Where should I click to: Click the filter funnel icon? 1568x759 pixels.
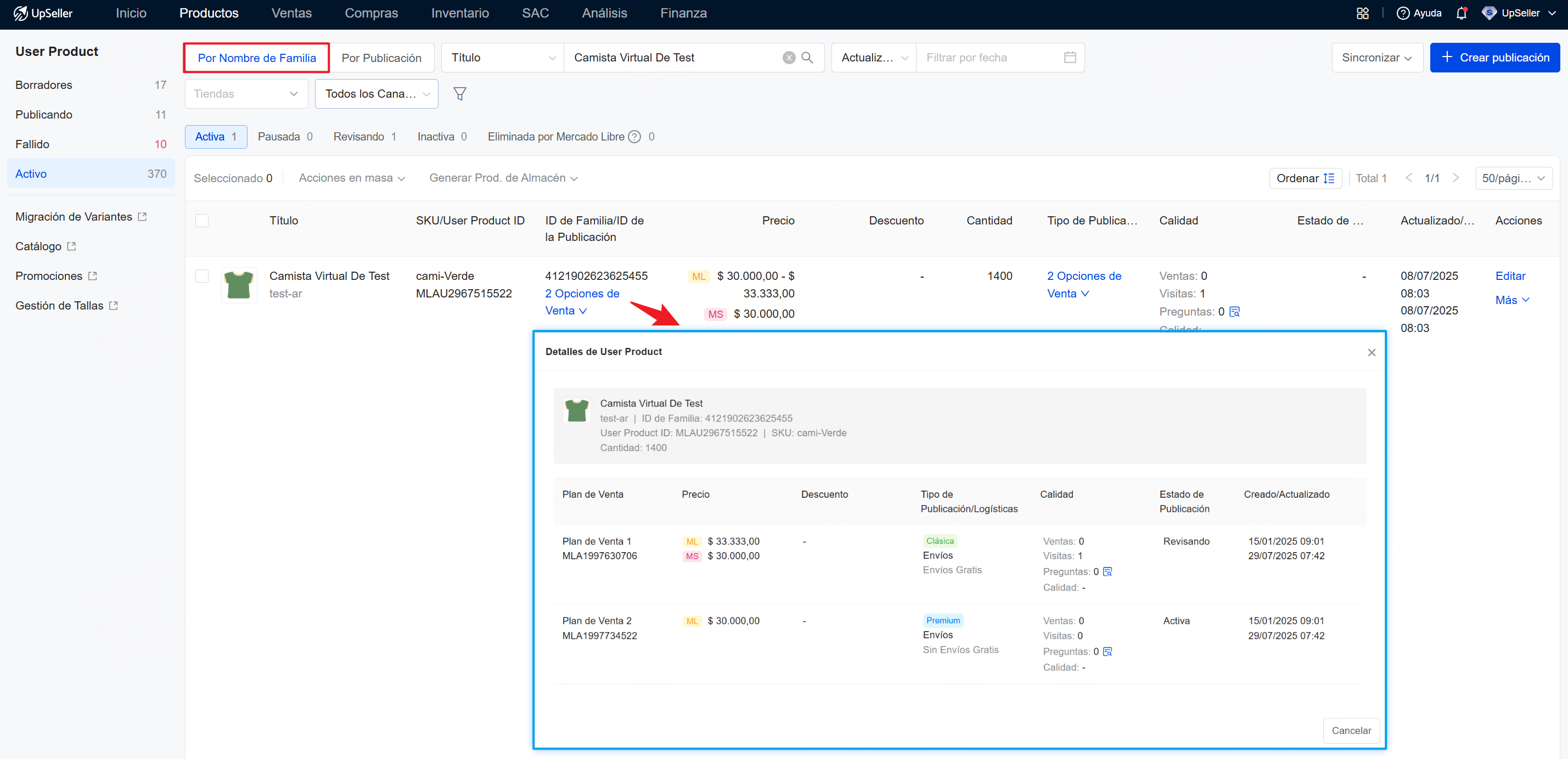pyautogui.click(x=459, y=94)
